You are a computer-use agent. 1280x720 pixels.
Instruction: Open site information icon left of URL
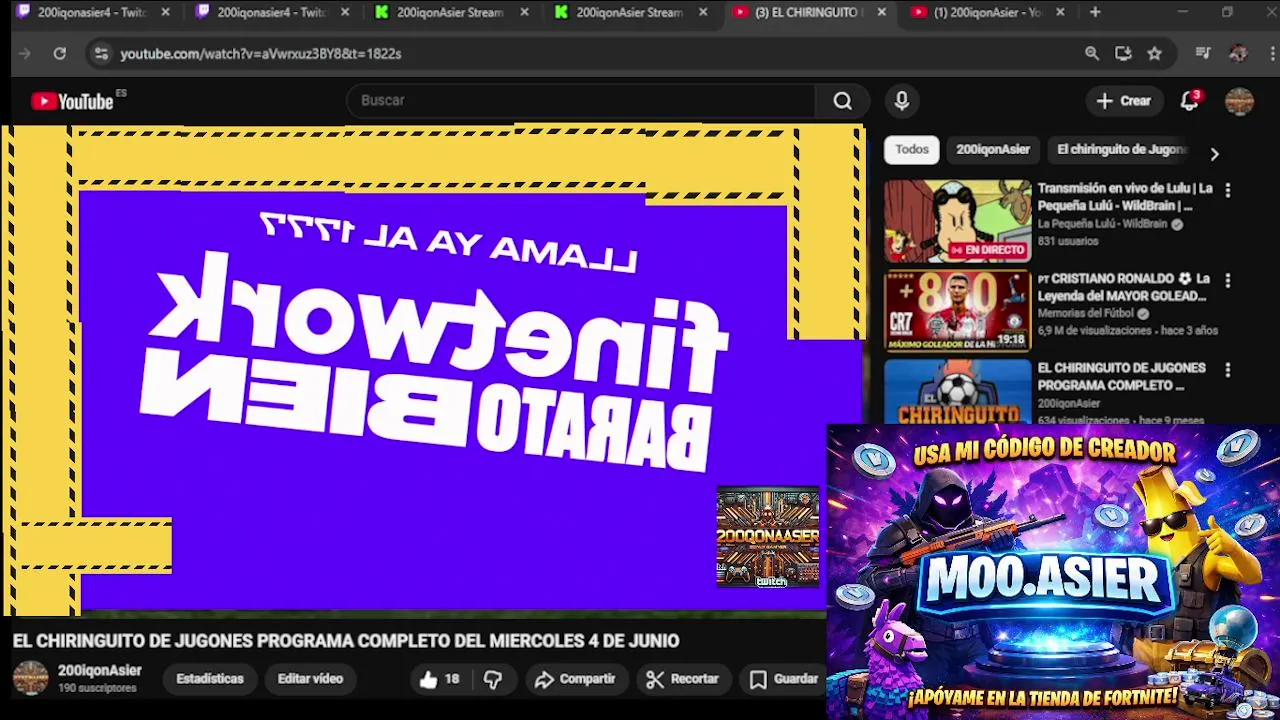click(x=101, y=53)
